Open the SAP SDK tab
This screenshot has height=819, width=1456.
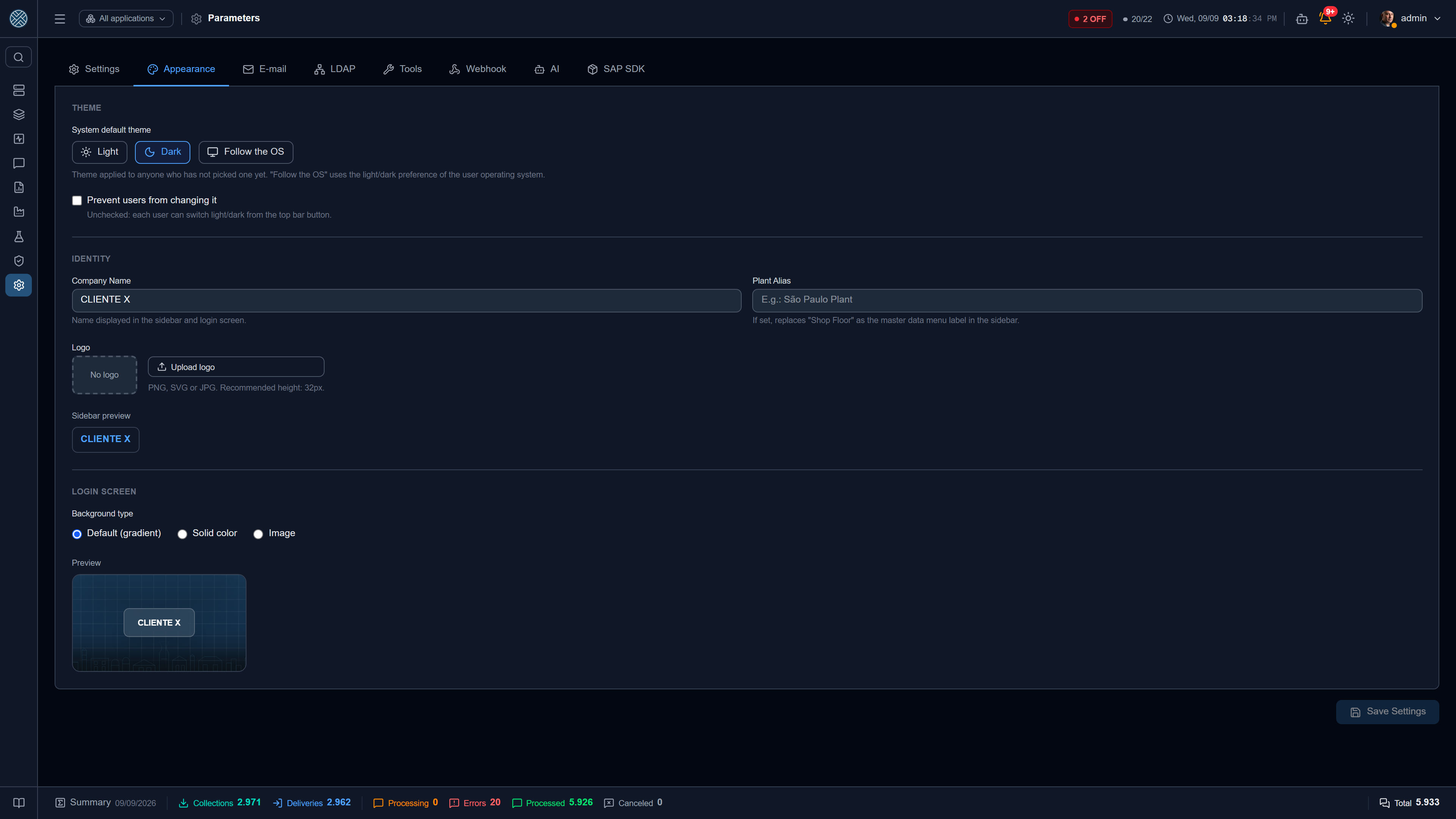pyautogui.click(x=616, y=69)
